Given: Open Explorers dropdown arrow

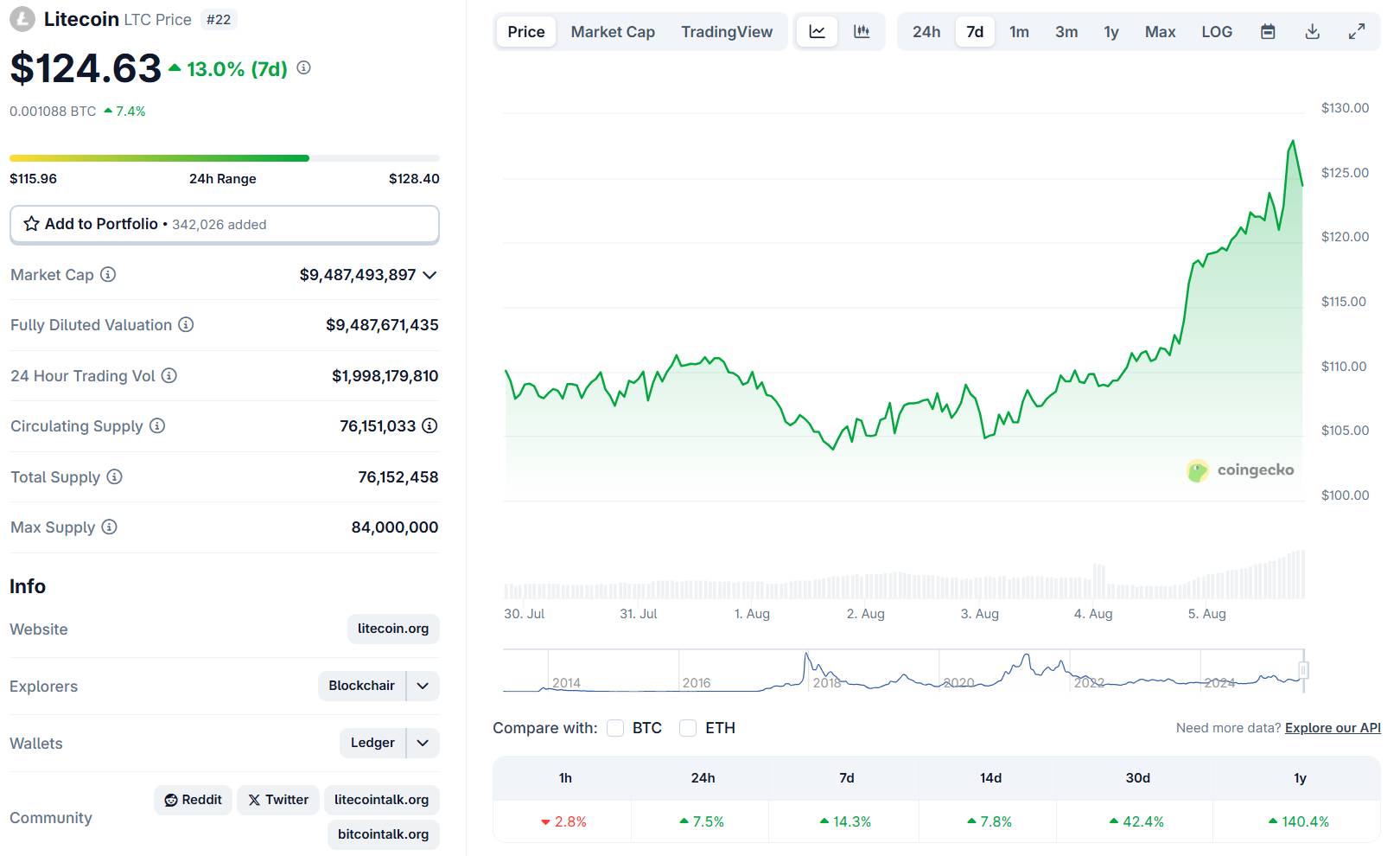Looking at the screenshot, I should pos(423,686).
